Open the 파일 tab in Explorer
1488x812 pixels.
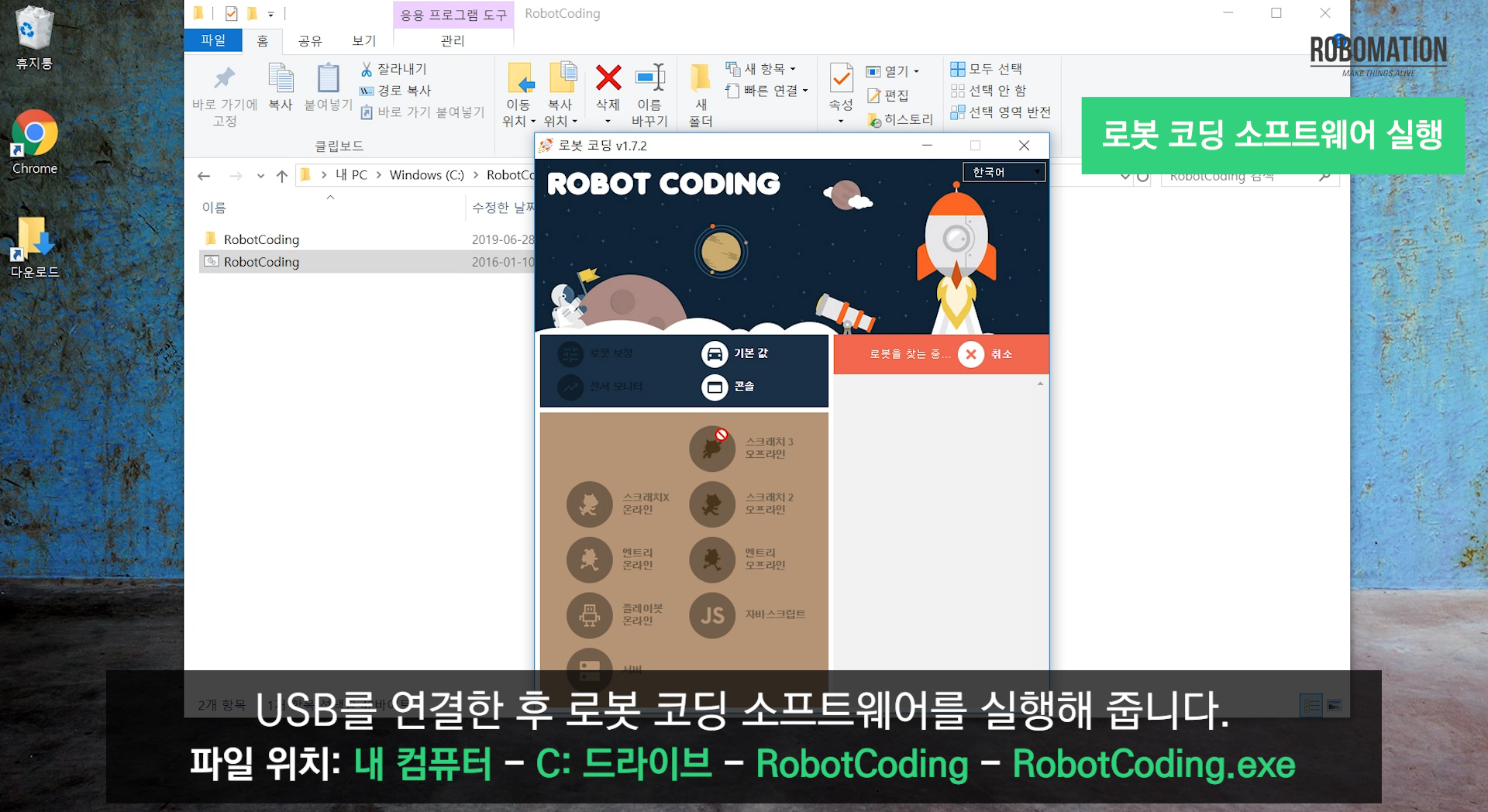coord(213,40)
